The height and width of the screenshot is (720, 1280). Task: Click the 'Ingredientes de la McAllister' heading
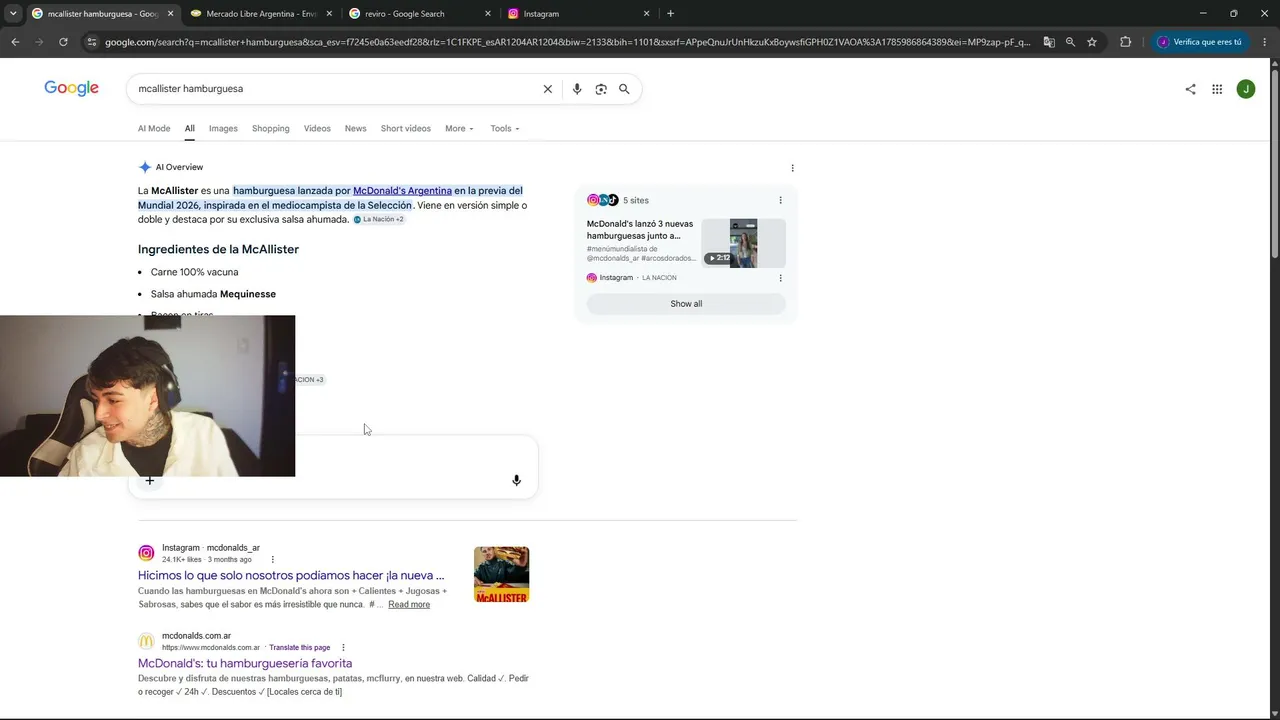218,250
